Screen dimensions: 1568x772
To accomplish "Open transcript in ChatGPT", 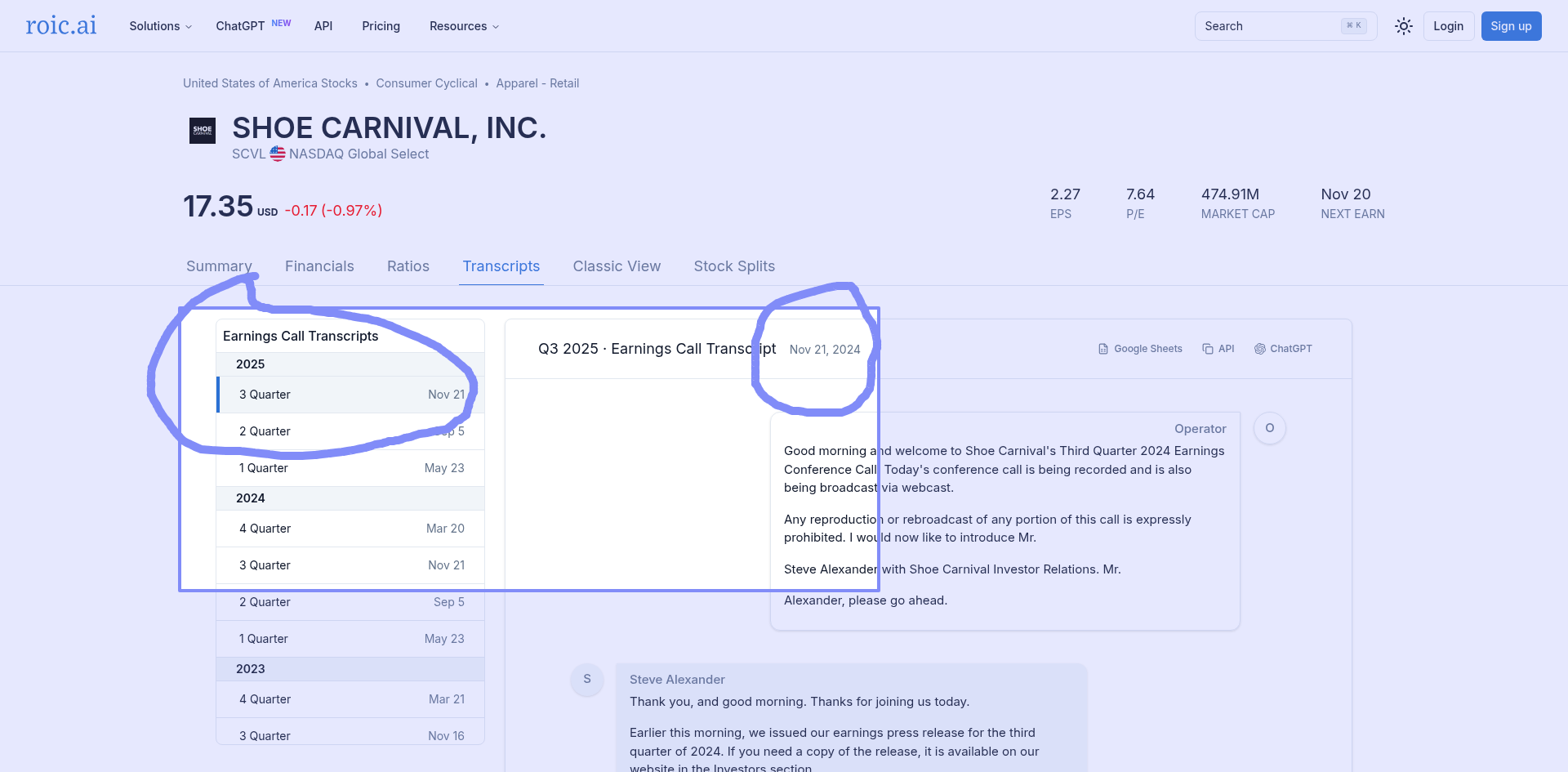I will (1283, 349).
